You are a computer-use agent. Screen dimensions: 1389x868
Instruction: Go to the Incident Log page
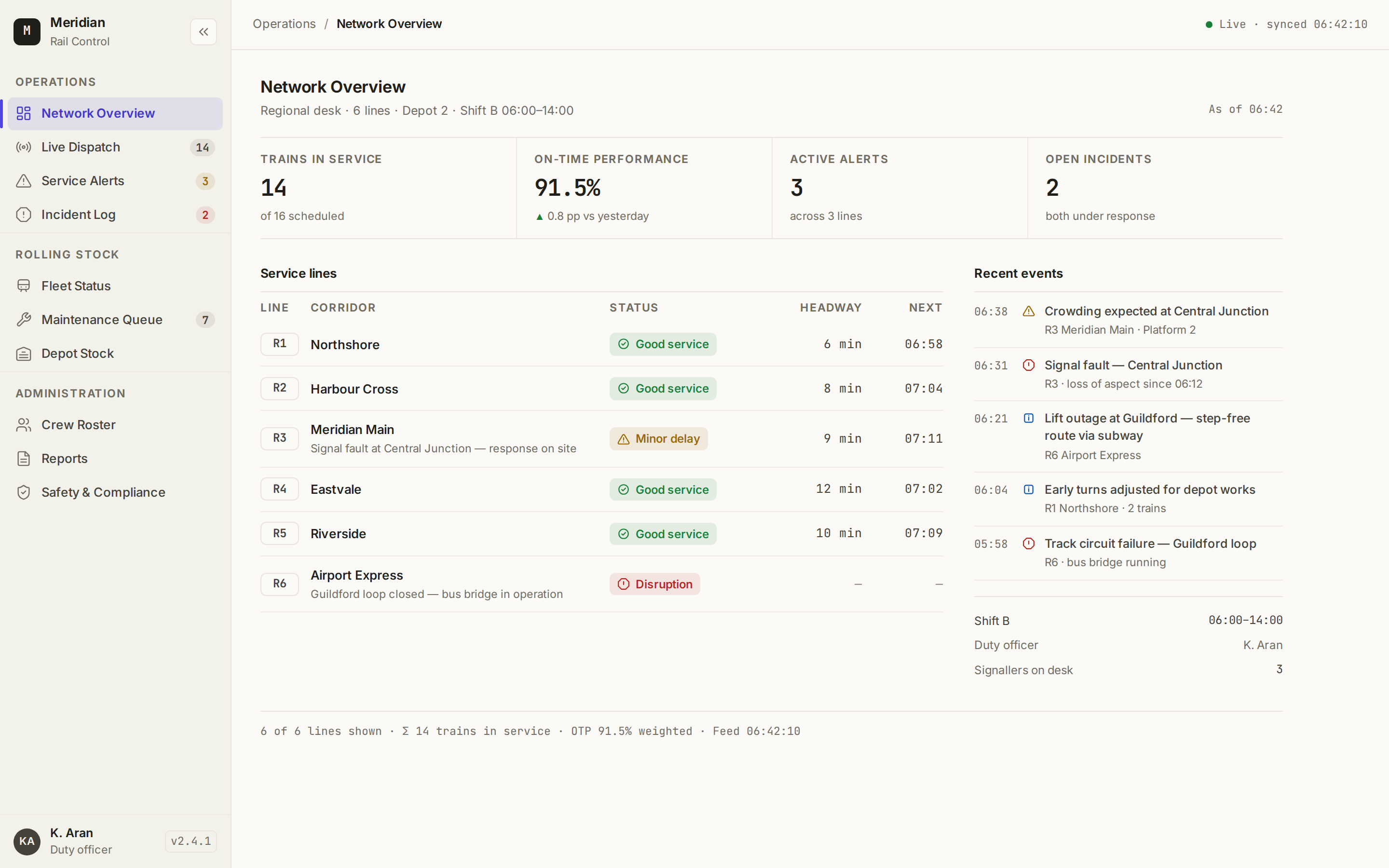click(x=115, y=215)
